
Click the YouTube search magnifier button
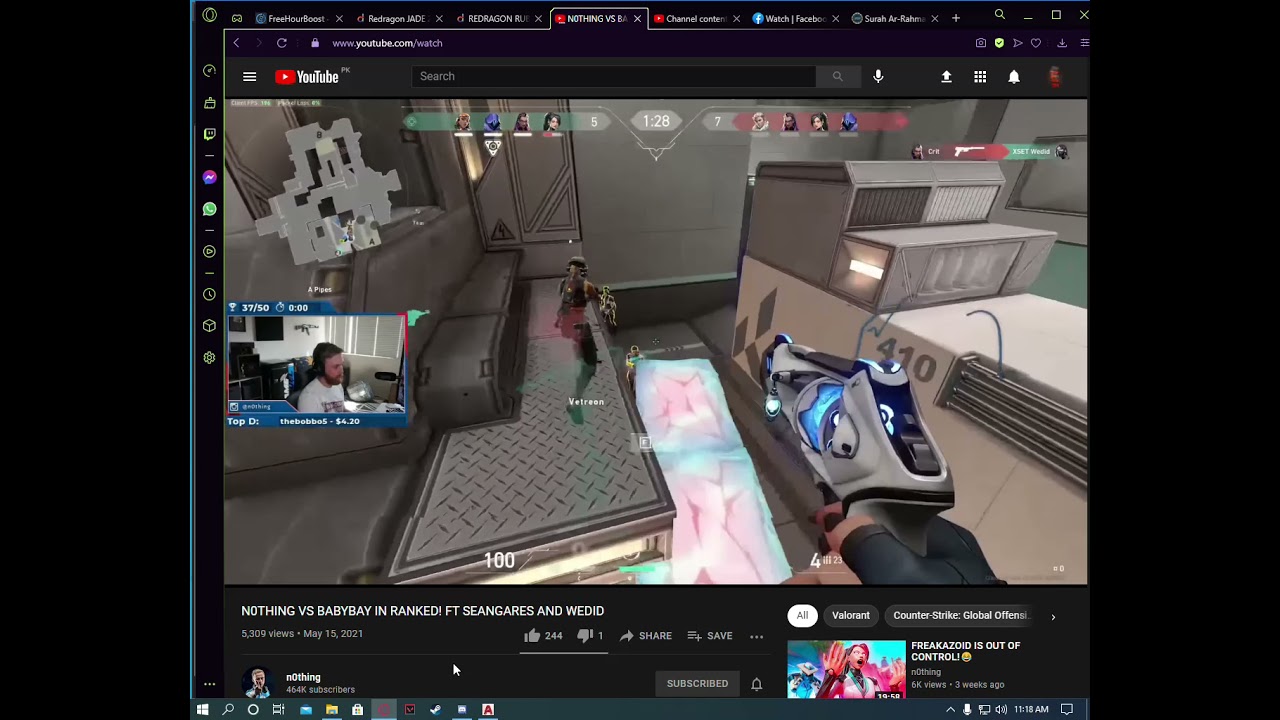[x=837, y=77]
